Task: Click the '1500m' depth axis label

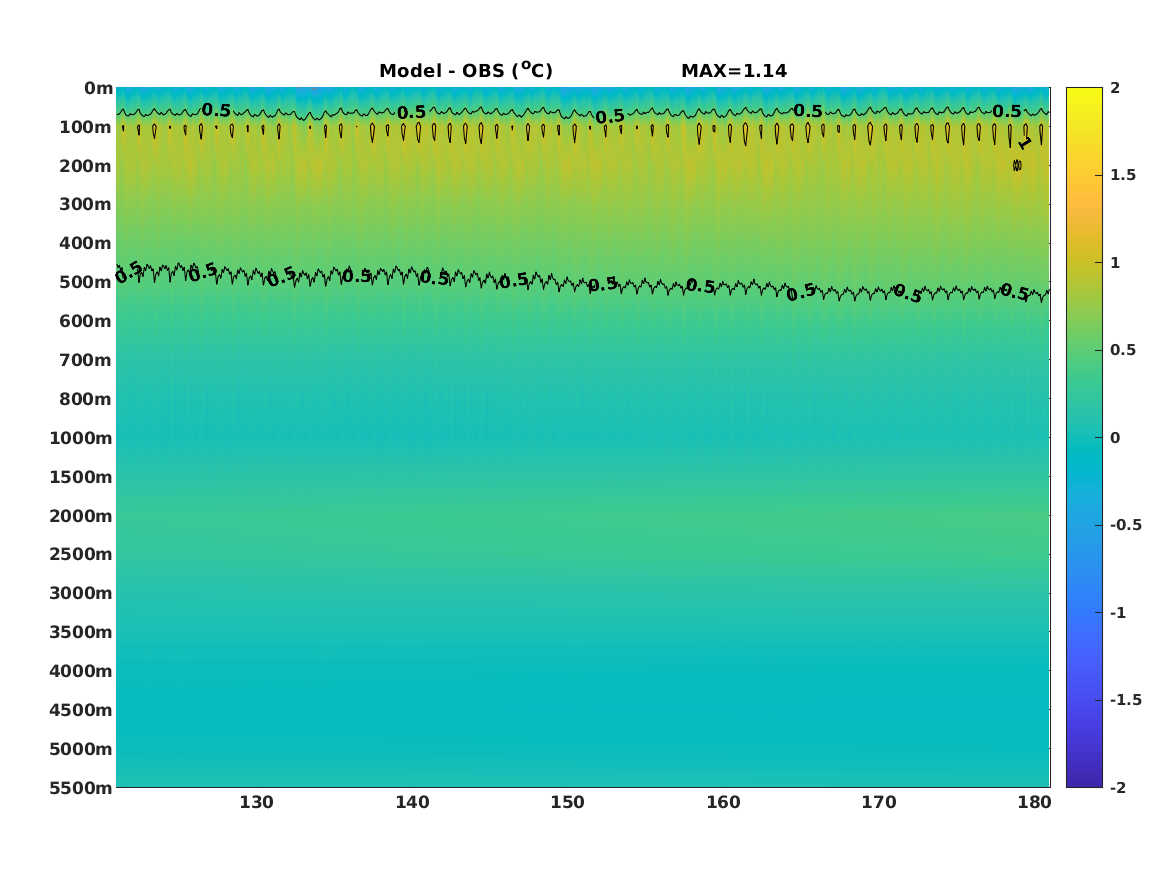Action: [x=80, y=477]
